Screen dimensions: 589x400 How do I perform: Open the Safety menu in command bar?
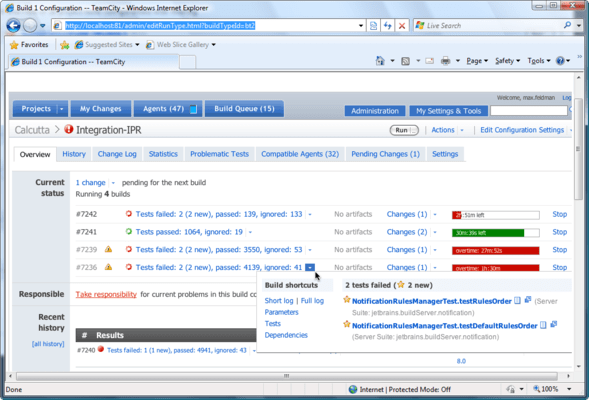pyautogui.click(x=507, y=61)
